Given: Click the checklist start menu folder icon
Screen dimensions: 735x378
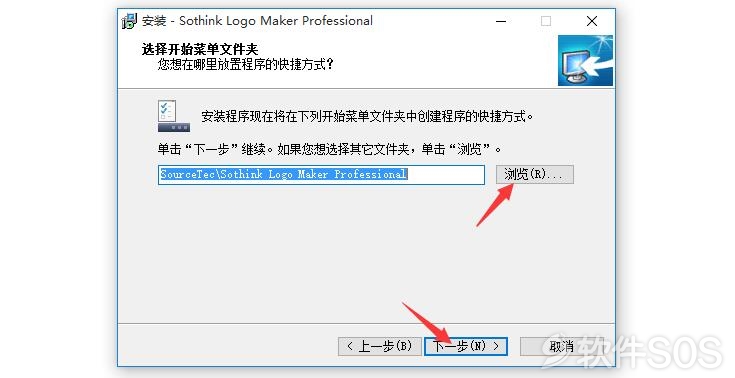Looking at the screenshot, I should click(173, 116).
